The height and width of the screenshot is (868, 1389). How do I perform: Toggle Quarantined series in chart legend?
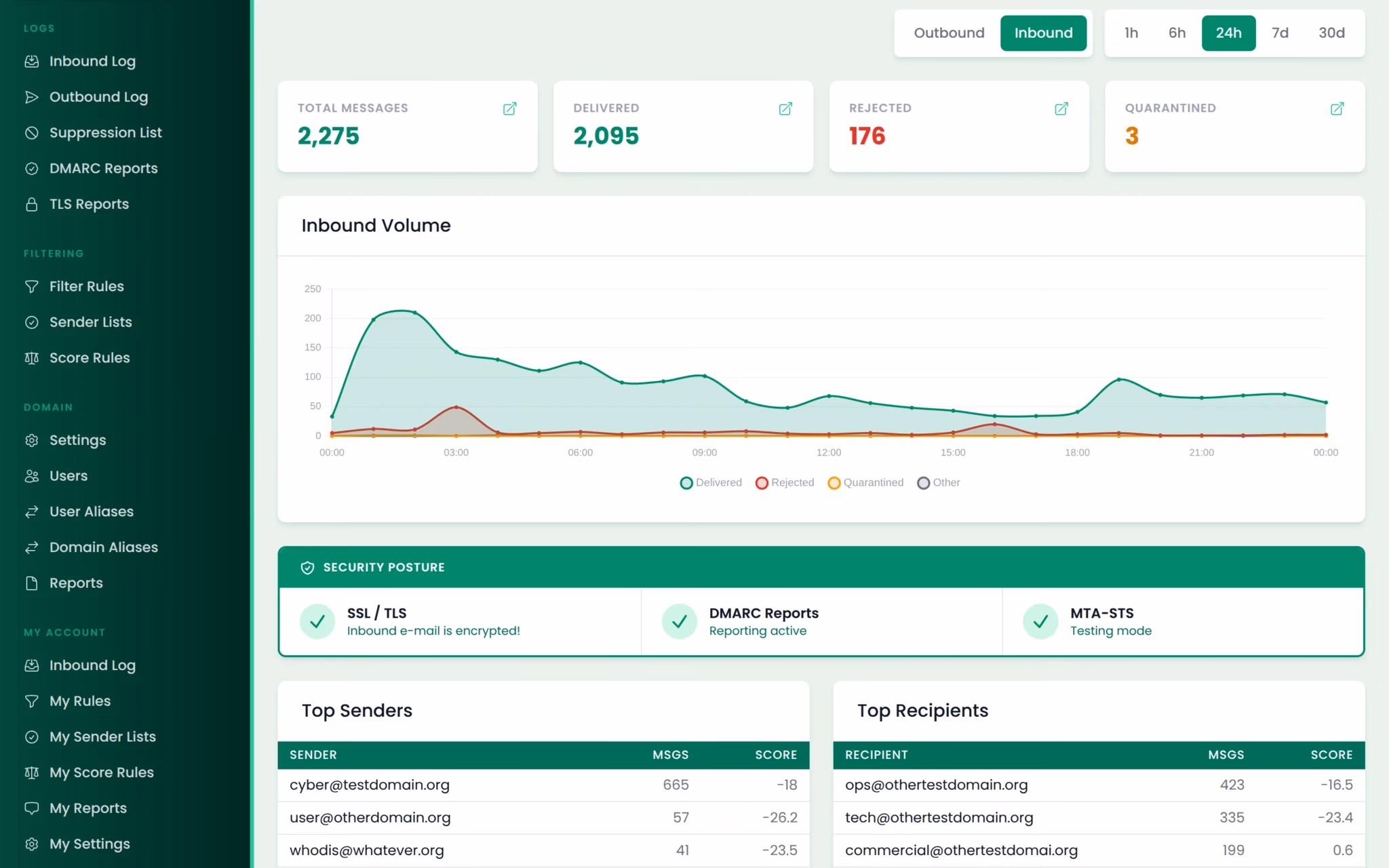pos(865,483)
